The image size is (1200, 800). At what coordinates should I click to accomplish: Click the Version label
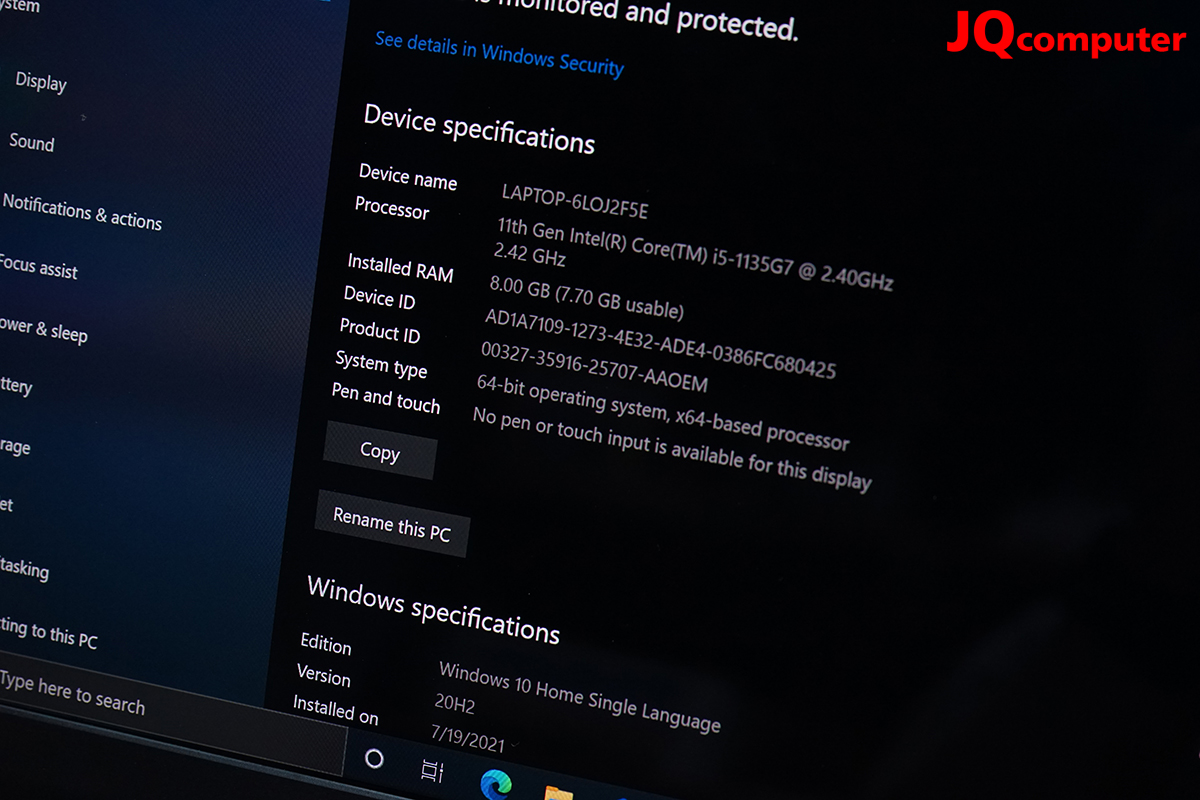324,675
